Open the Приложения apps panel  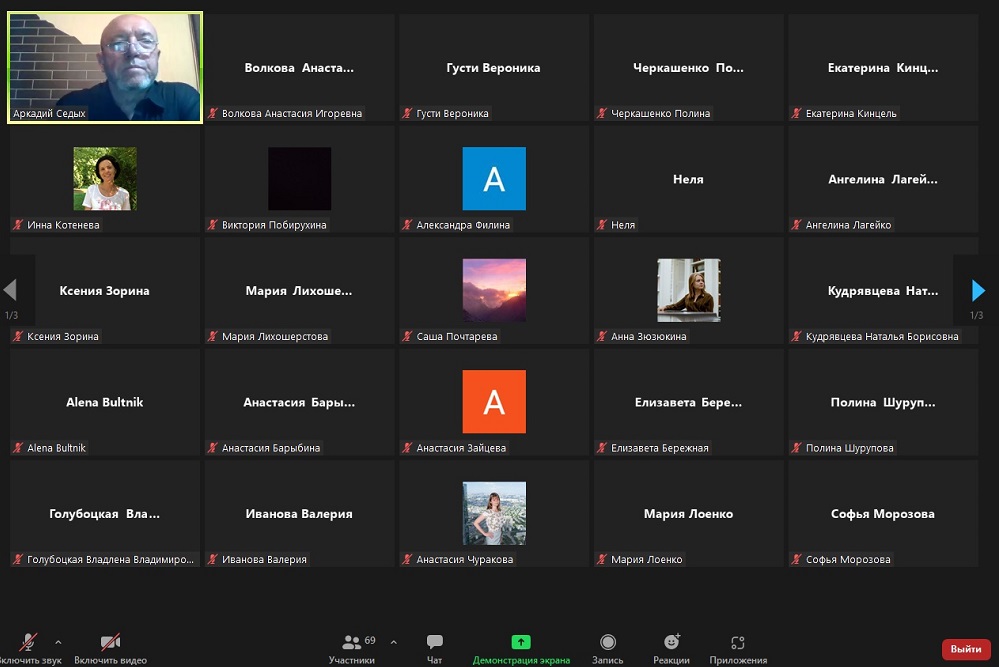coord(738,643)
